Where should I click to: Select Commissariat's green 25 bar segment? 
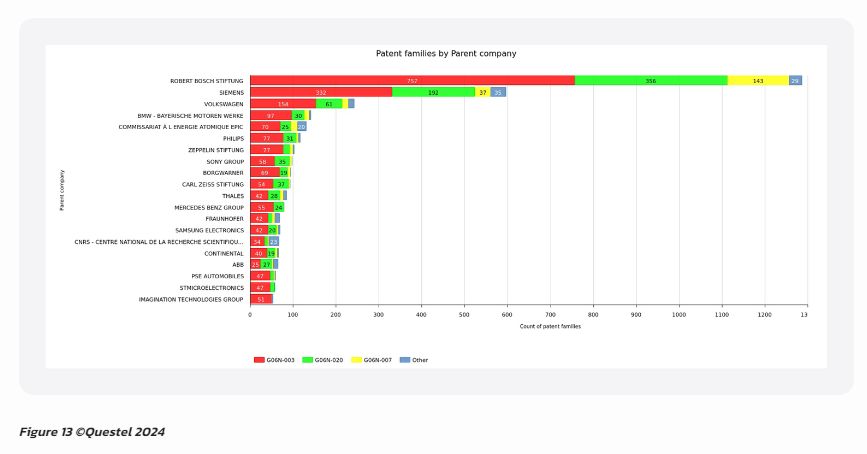(285, 127)
